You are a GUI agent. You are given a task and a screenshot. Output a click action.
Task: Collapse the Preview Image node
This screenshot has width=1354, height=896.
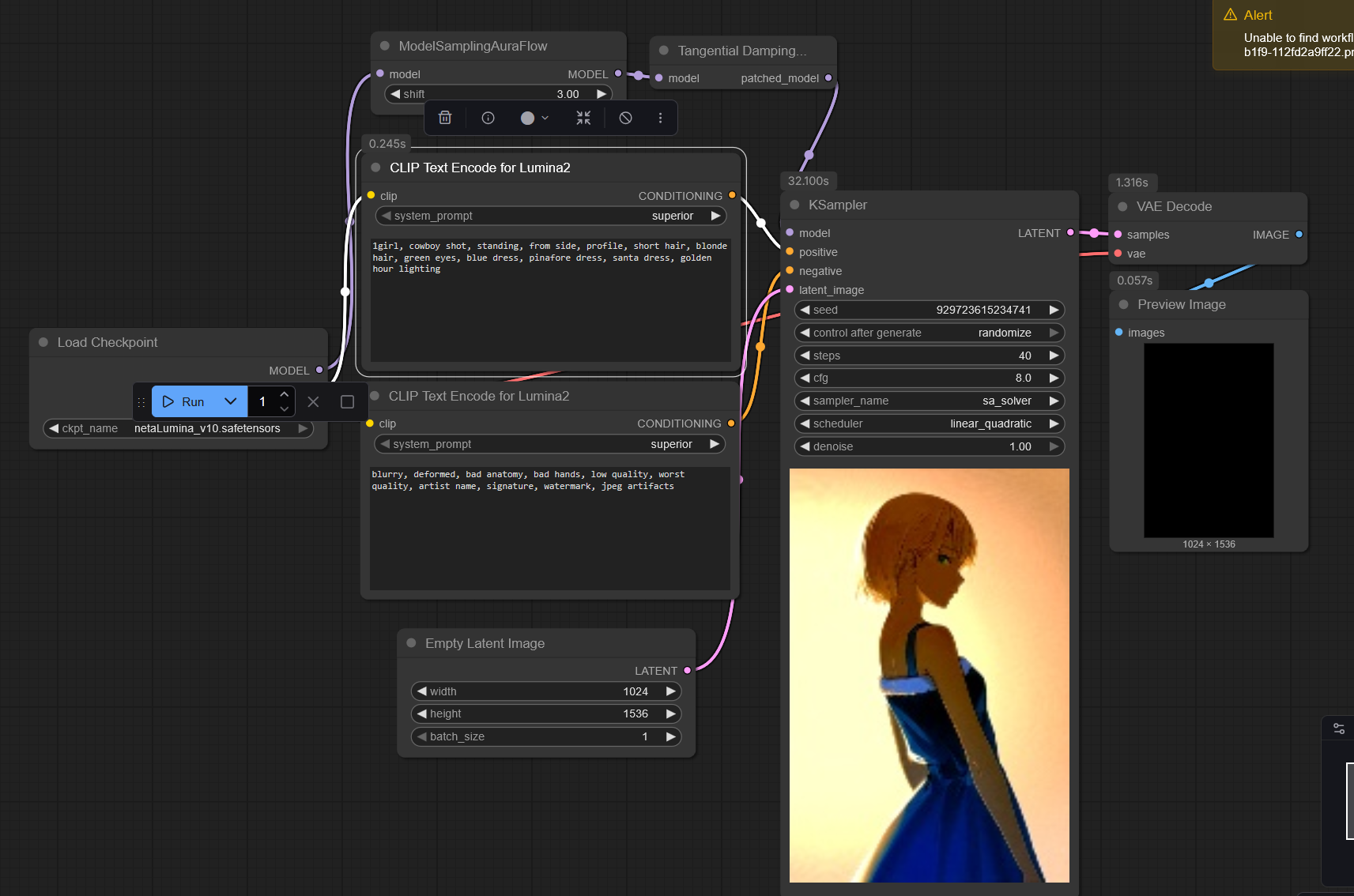(x=1123, y=304)
